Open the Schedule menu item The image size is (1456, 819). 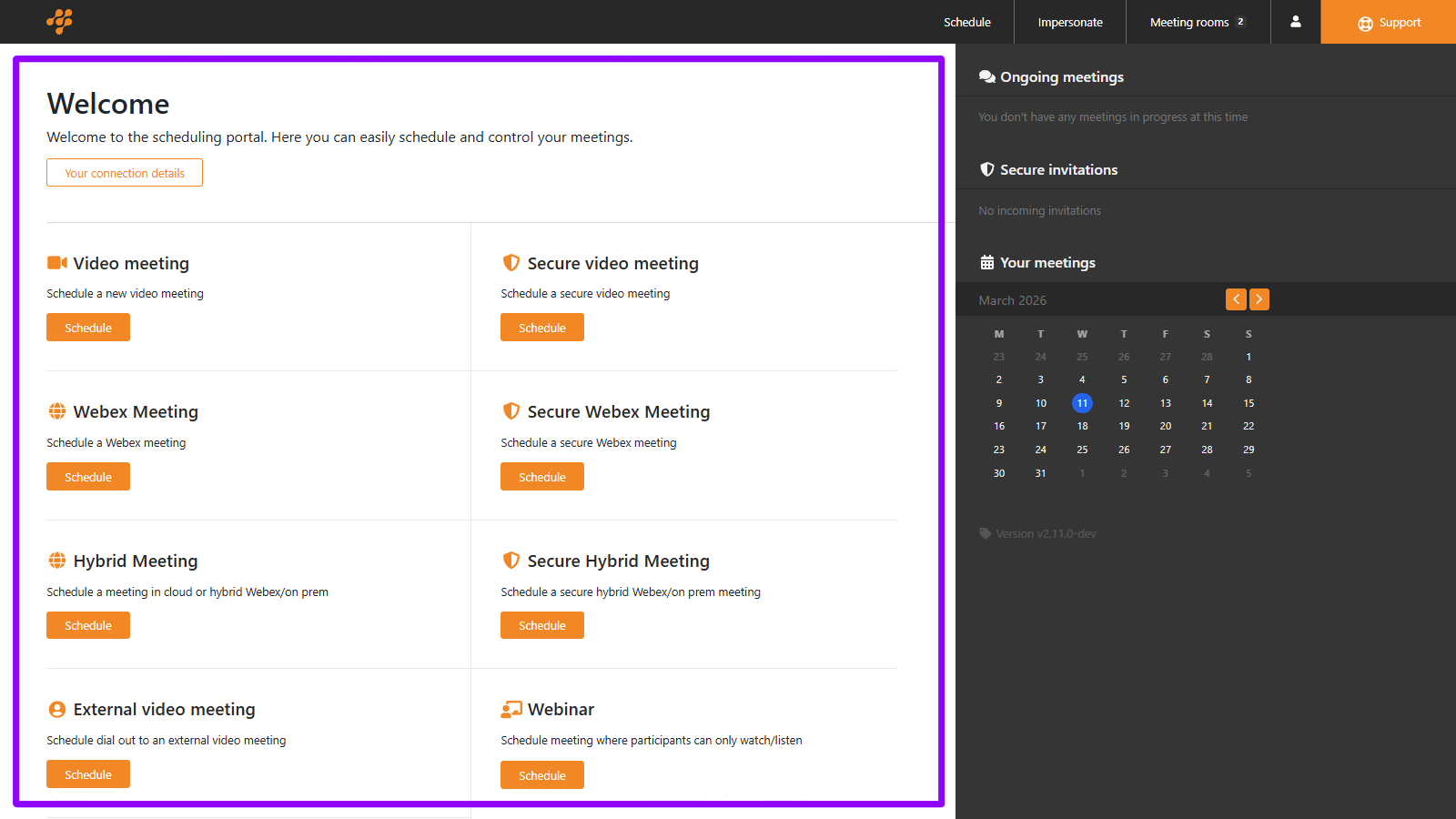[x=966, y=22]
